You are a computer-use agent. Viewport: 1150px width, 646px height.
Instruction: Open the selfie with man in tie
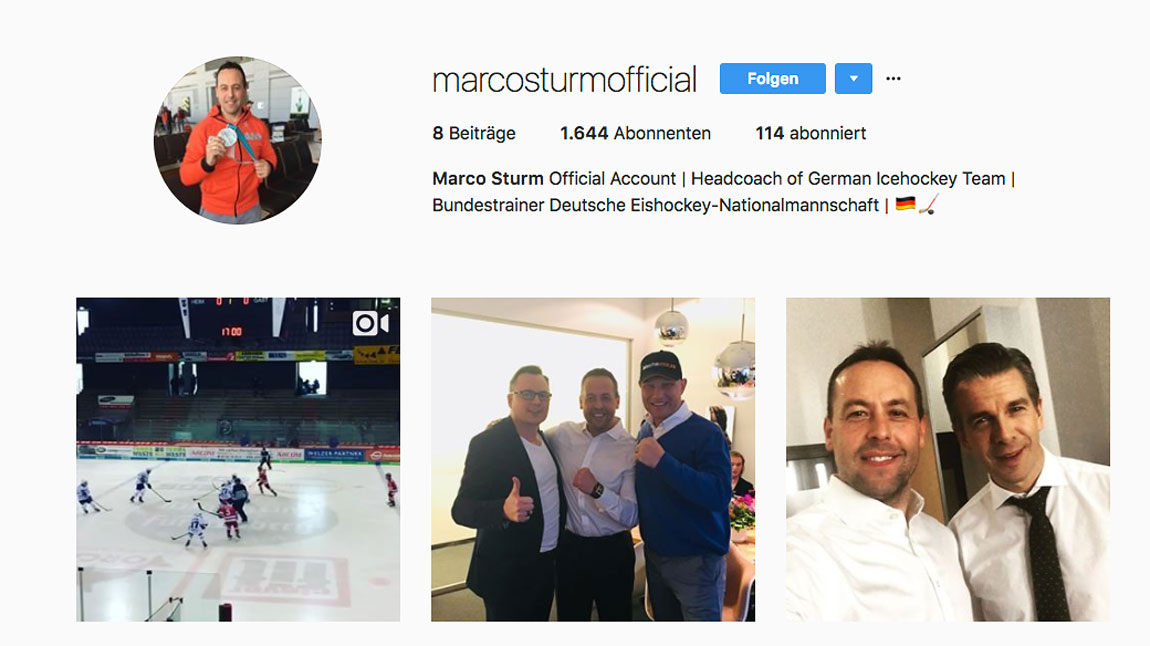click(x=948, y=460)
